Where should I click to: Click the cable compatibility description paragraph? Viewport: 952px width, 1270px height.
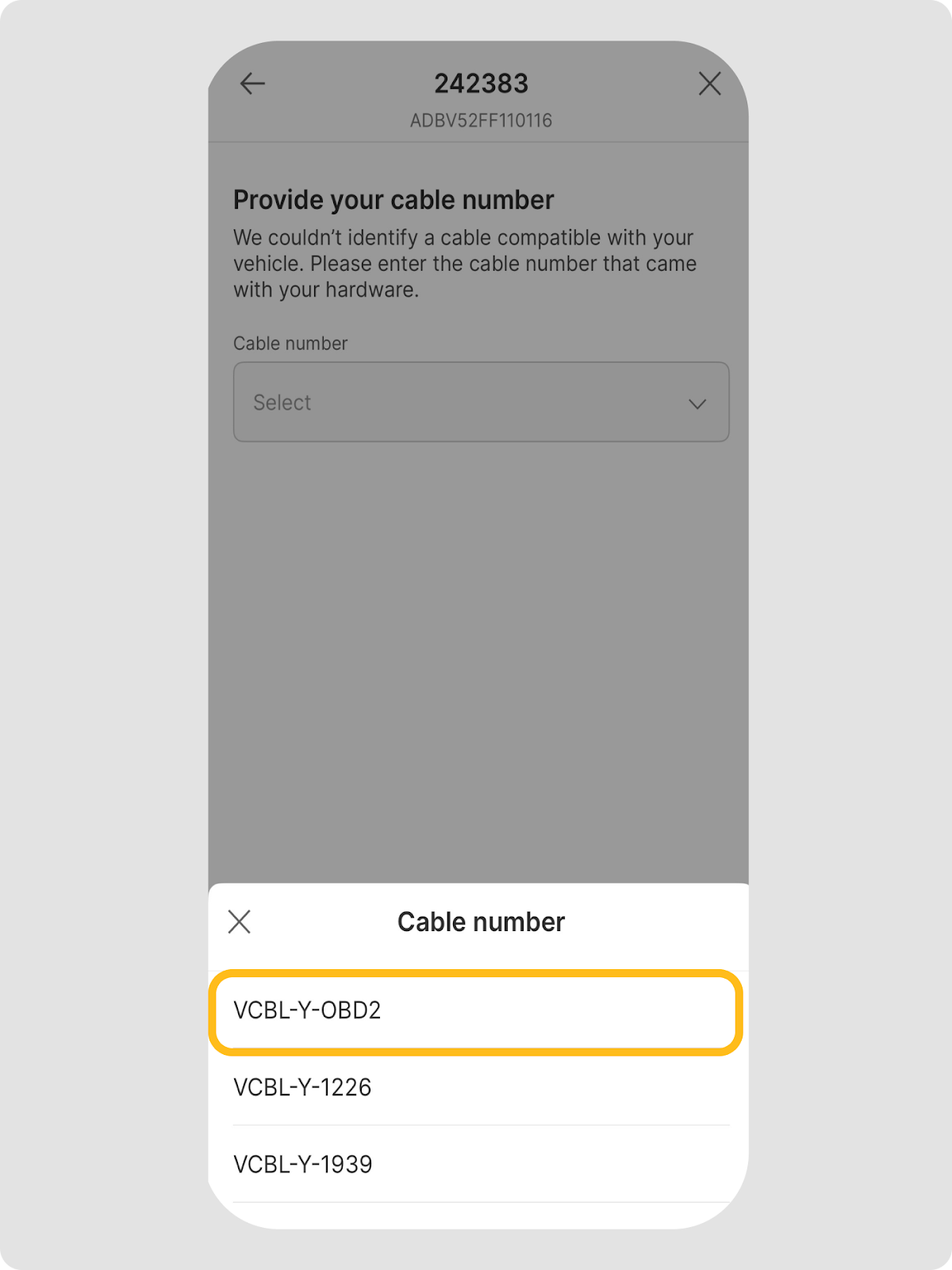point(465,264)
